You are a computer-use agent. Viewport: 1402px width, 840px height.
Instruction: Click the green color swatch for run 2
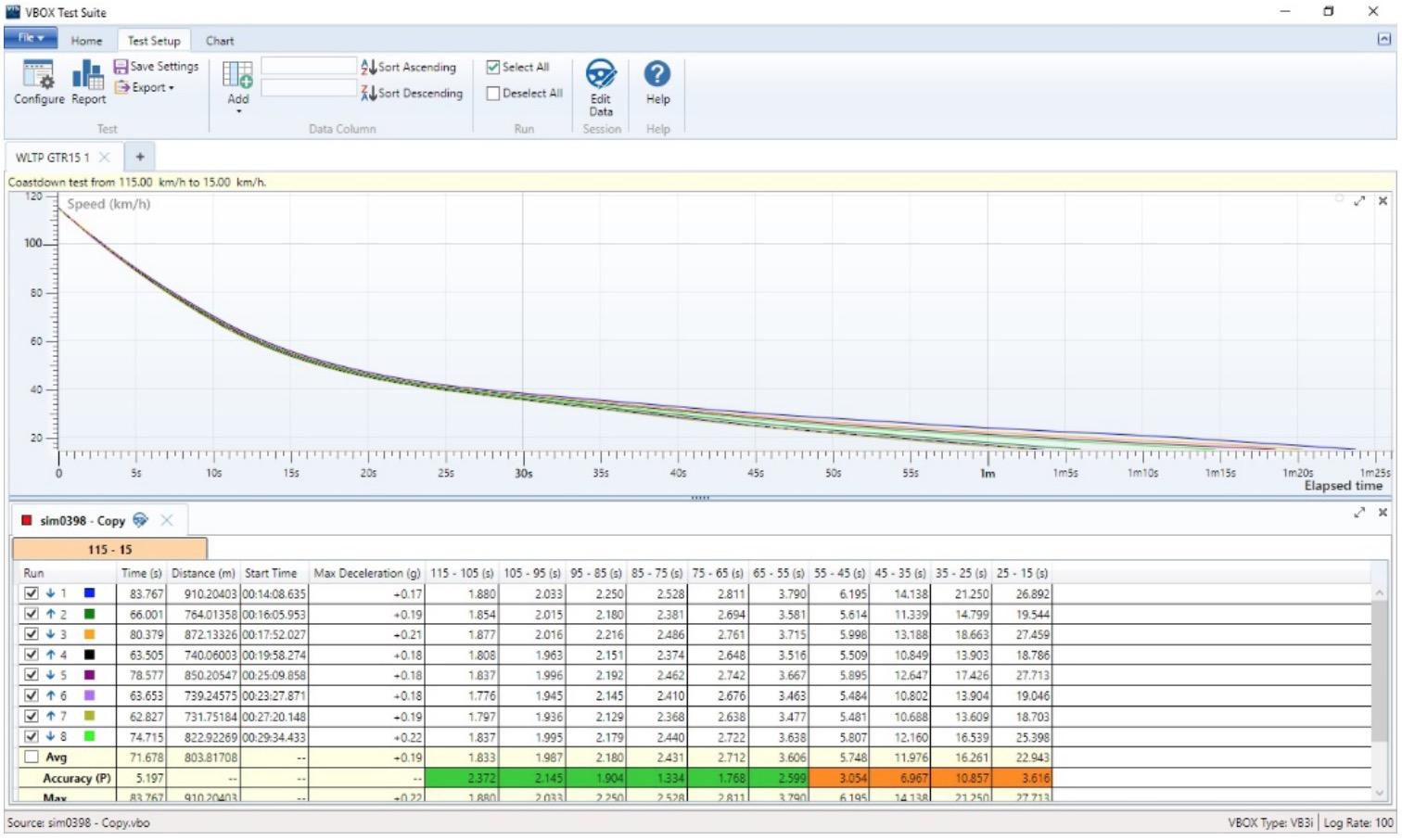tap(89, 614)
